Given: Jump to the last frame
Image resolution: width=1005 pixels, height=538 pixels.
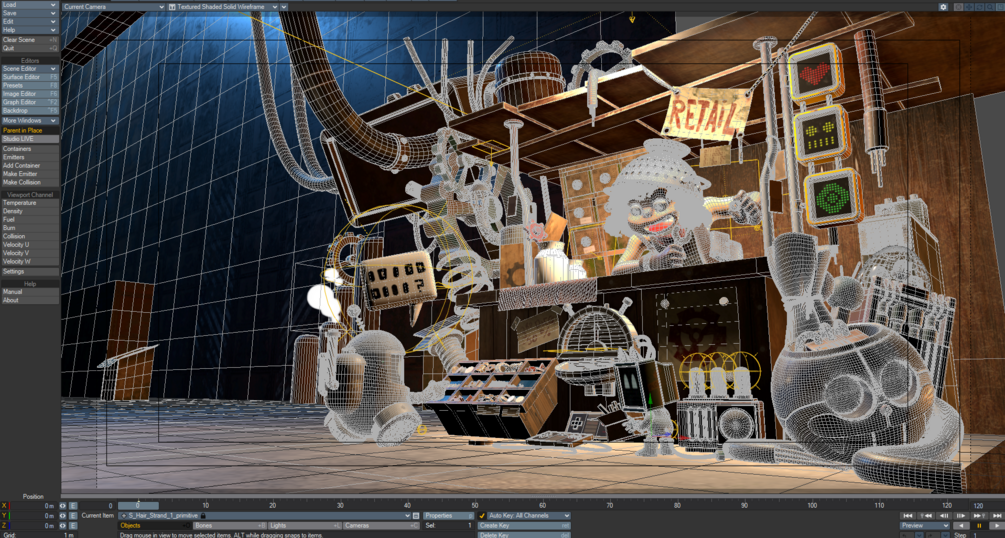Looking at the screenshot, I should point(995,516).
